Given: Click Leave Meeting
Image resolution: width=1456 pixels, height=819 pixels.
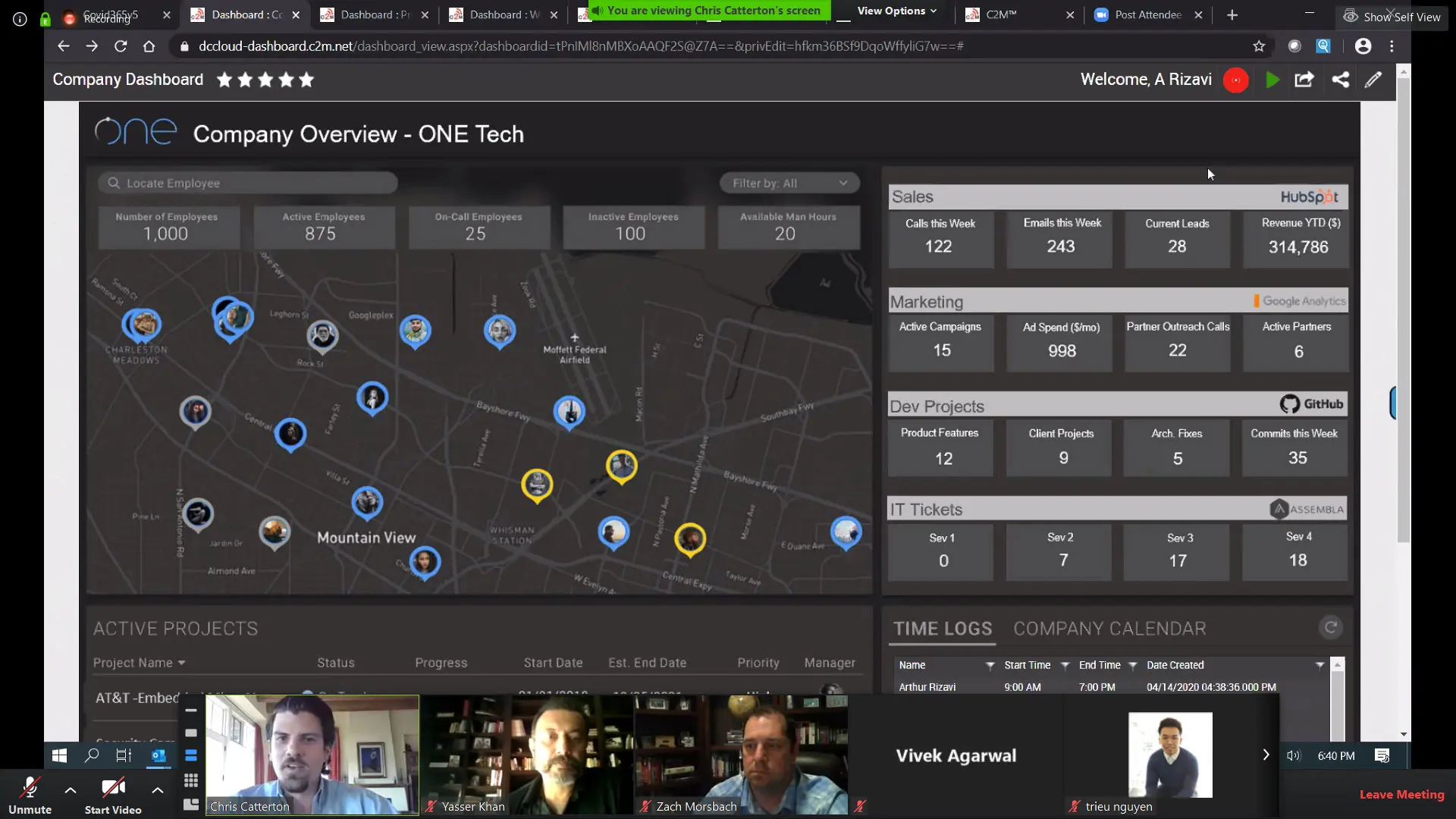Looking at the screenshot, I should pyautogui.click(x=1401, y=794).
